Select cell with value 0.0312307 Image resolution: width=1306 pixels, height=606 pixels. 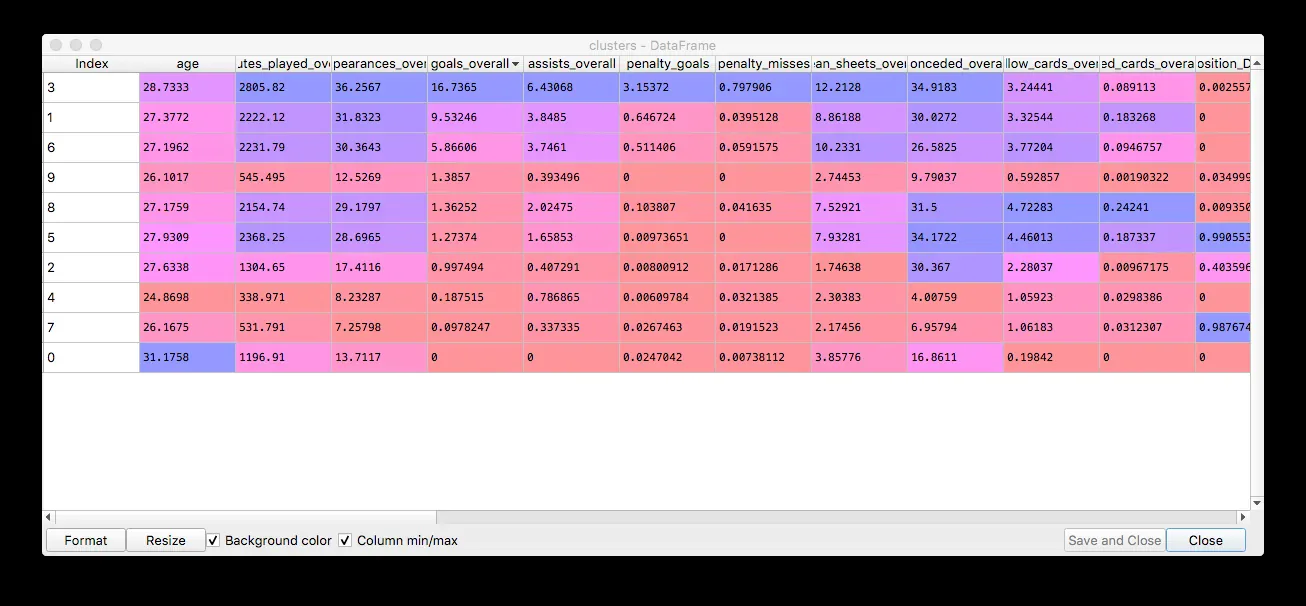pos(1147,327)
